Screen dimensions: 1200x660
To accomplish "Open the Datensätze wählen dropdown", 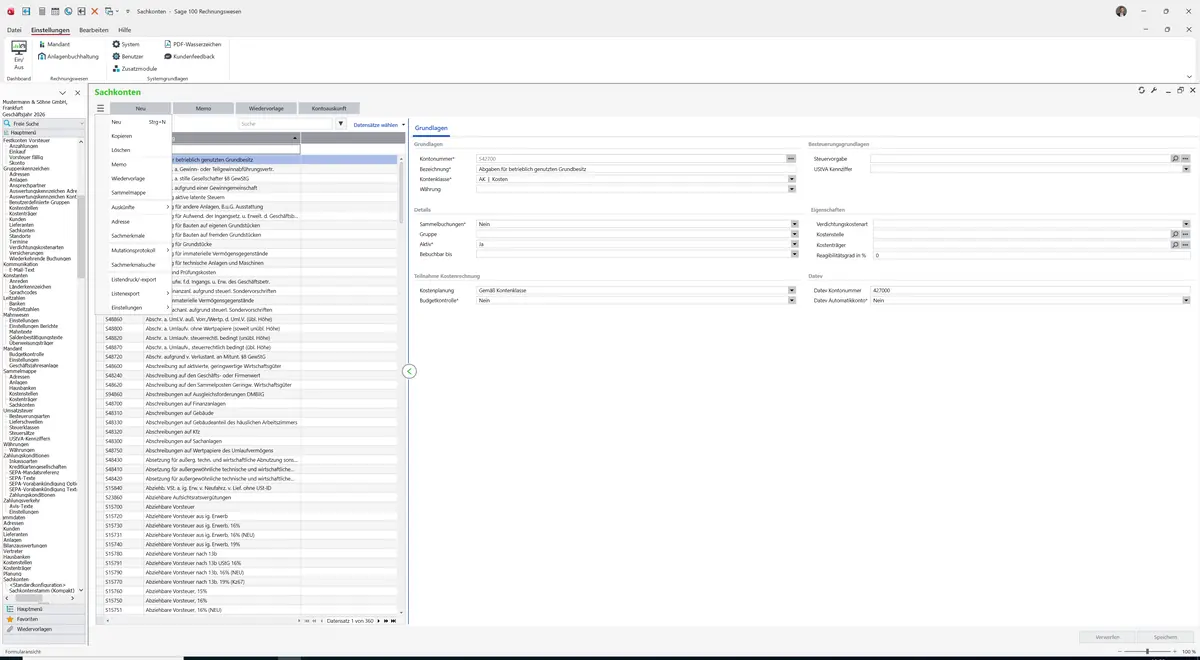I will [379, 125].
